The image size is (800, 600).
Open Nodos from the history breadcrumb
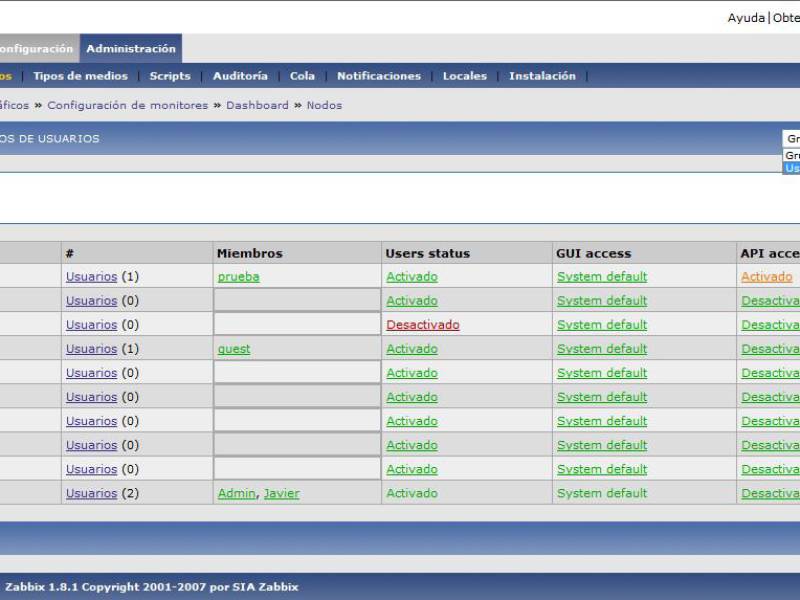pos(324,105)
